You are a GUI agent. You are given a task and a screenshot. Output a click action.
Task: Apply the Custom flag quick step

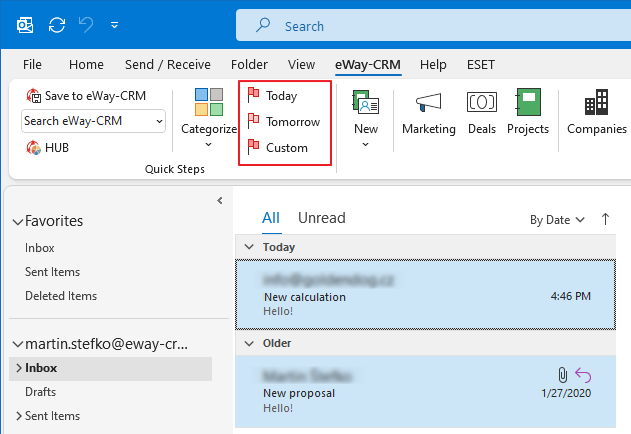point(278,148)
